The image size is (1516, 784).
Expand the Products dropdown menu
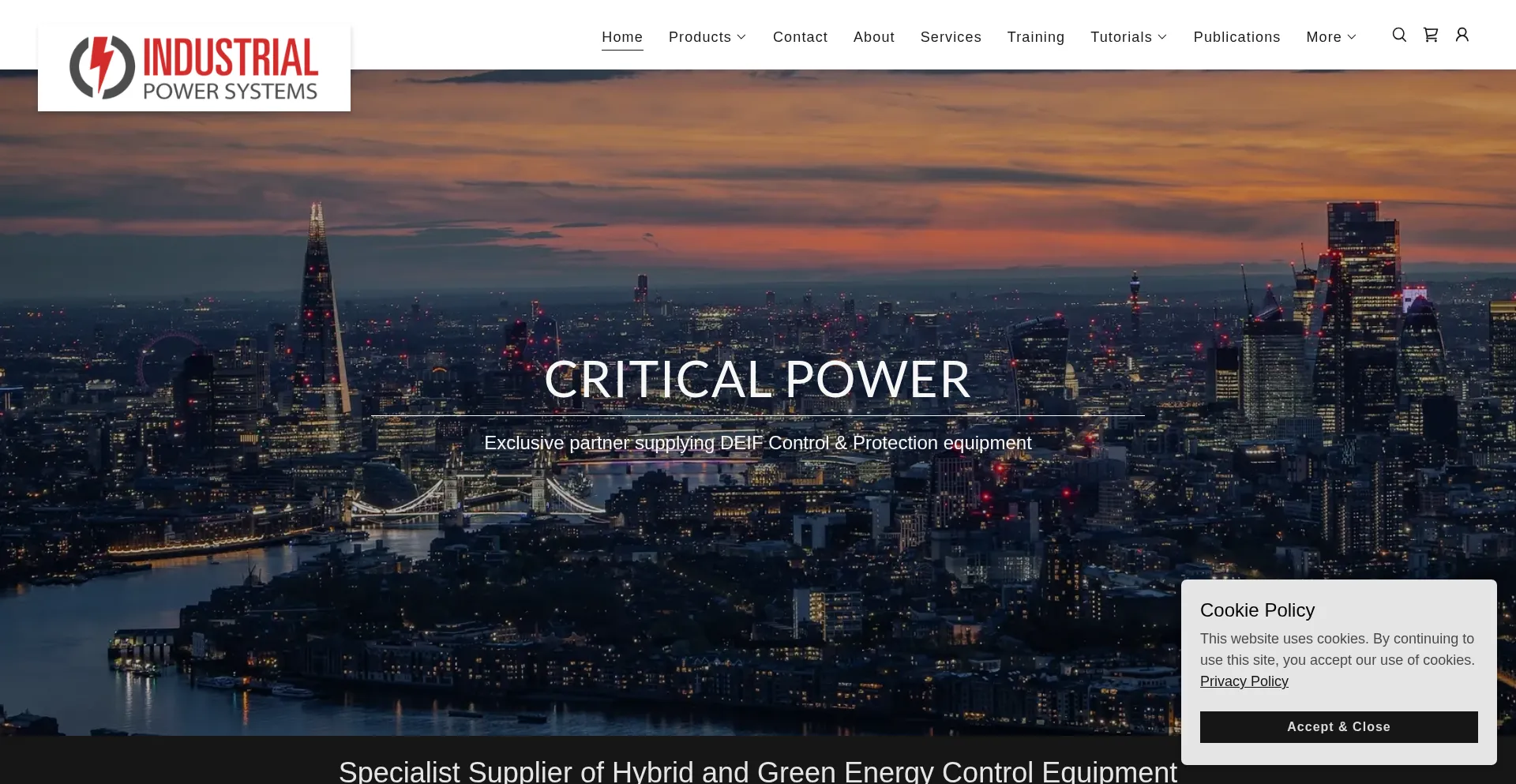point(707,37)
